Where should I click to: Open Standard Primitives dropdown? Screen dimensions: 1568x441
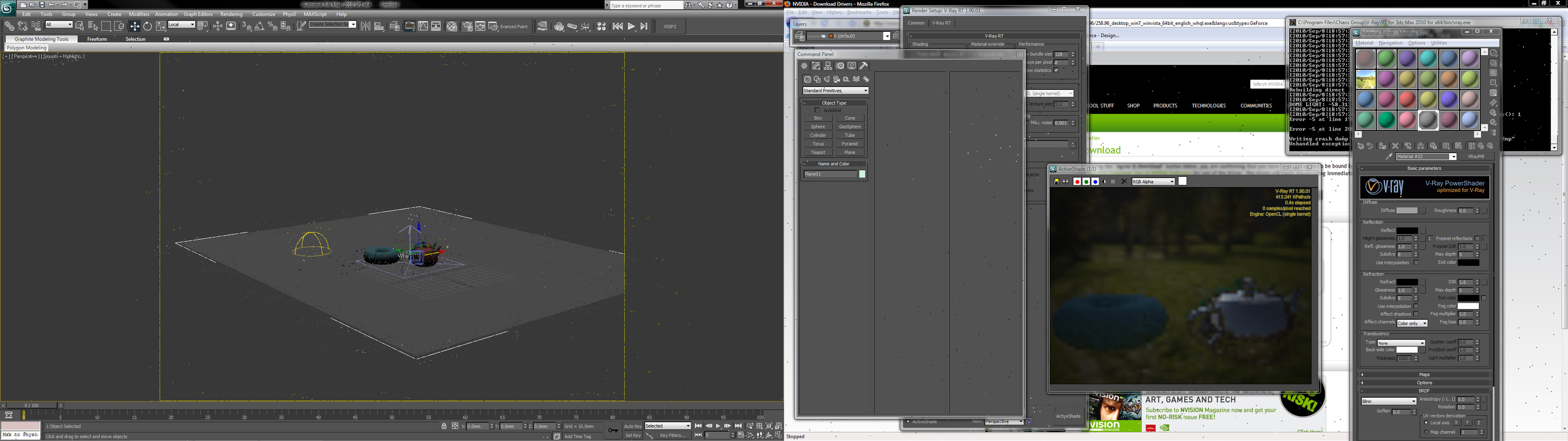tap(835, 91)
